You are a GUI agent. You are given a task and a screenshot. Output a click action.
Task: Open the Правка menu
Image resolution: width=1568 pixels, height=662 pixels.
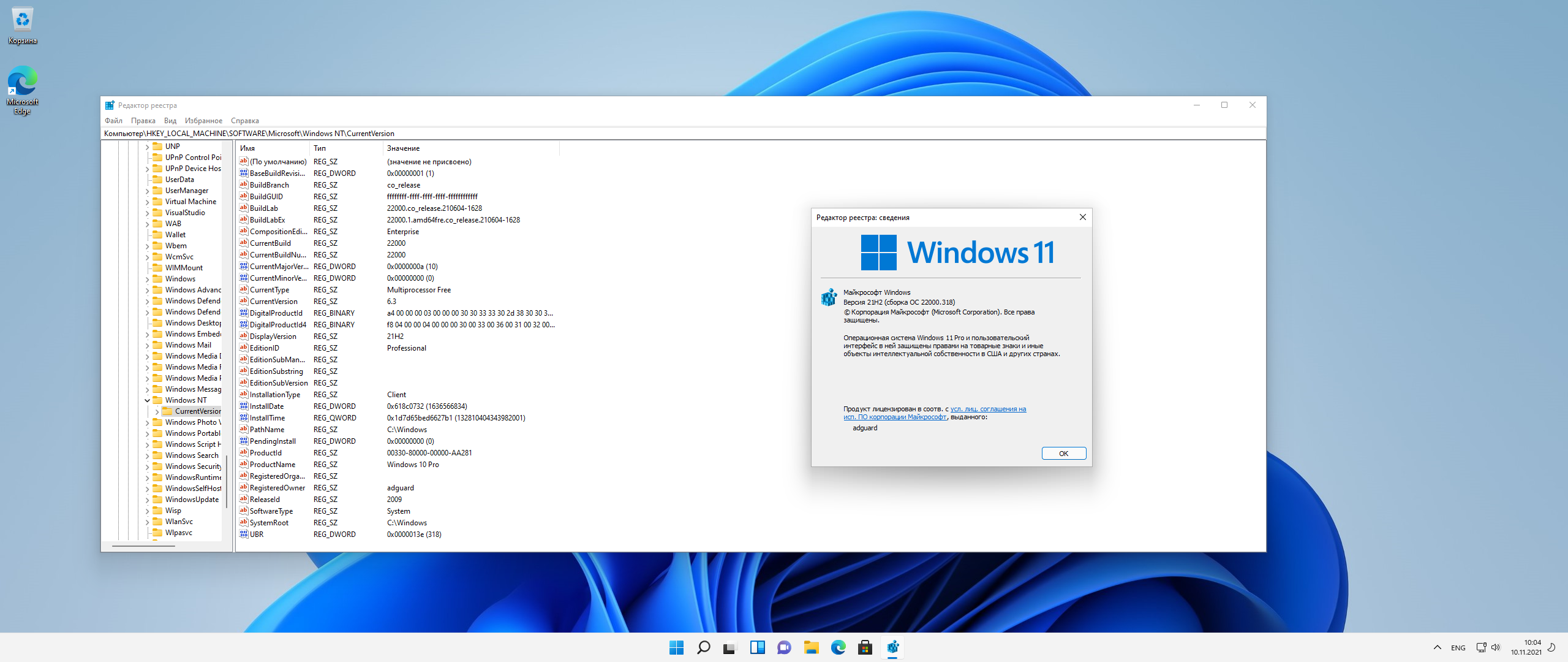tap(143, 121)
